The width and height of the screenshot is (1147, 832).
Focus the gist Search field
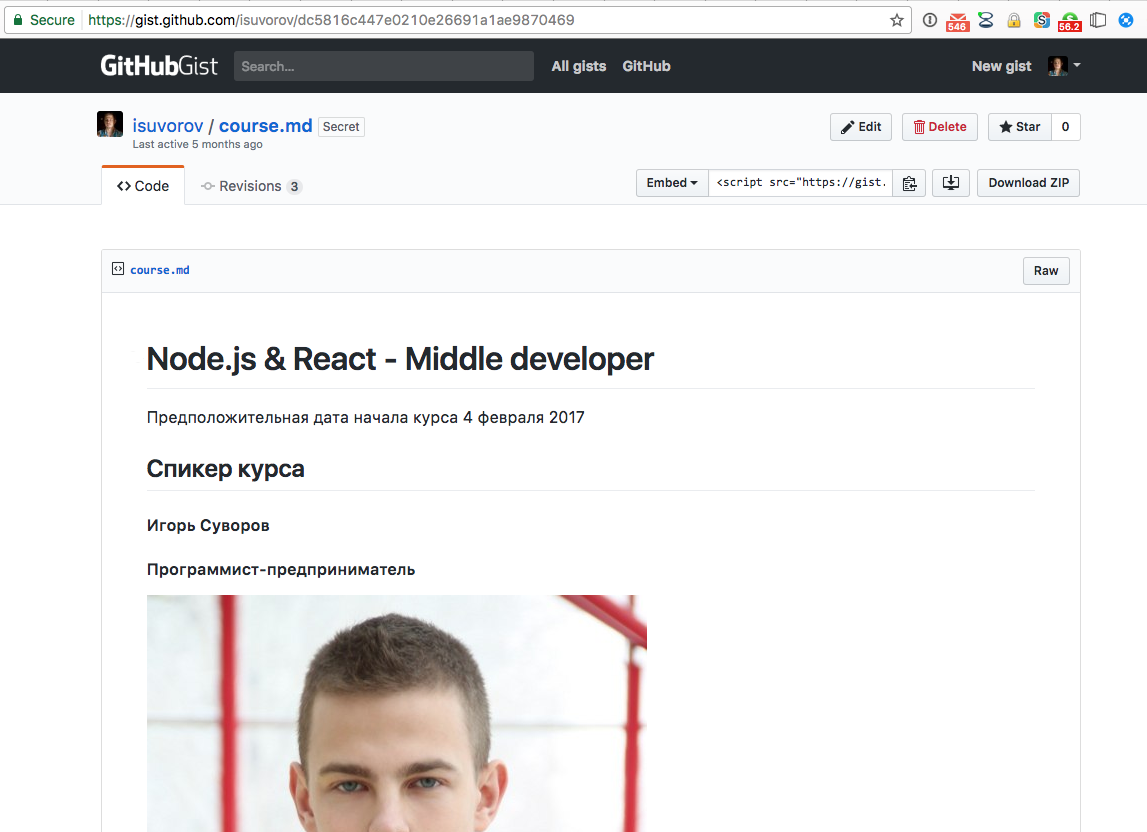click(x=384, y=66)
